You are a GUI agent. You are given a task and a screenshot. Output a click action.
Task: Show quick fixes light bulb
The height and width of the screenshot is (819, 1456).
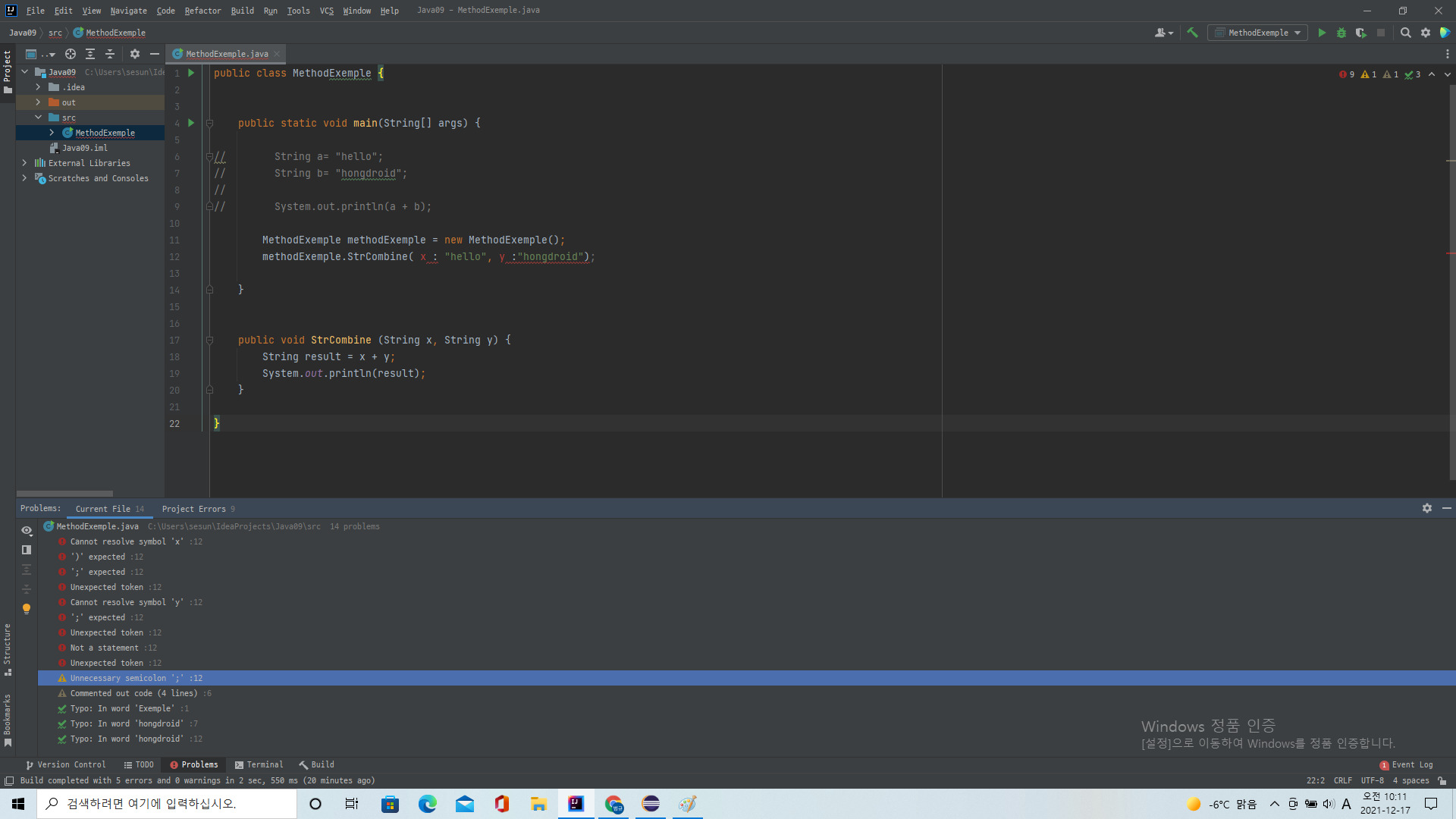[x=27, y=609]
